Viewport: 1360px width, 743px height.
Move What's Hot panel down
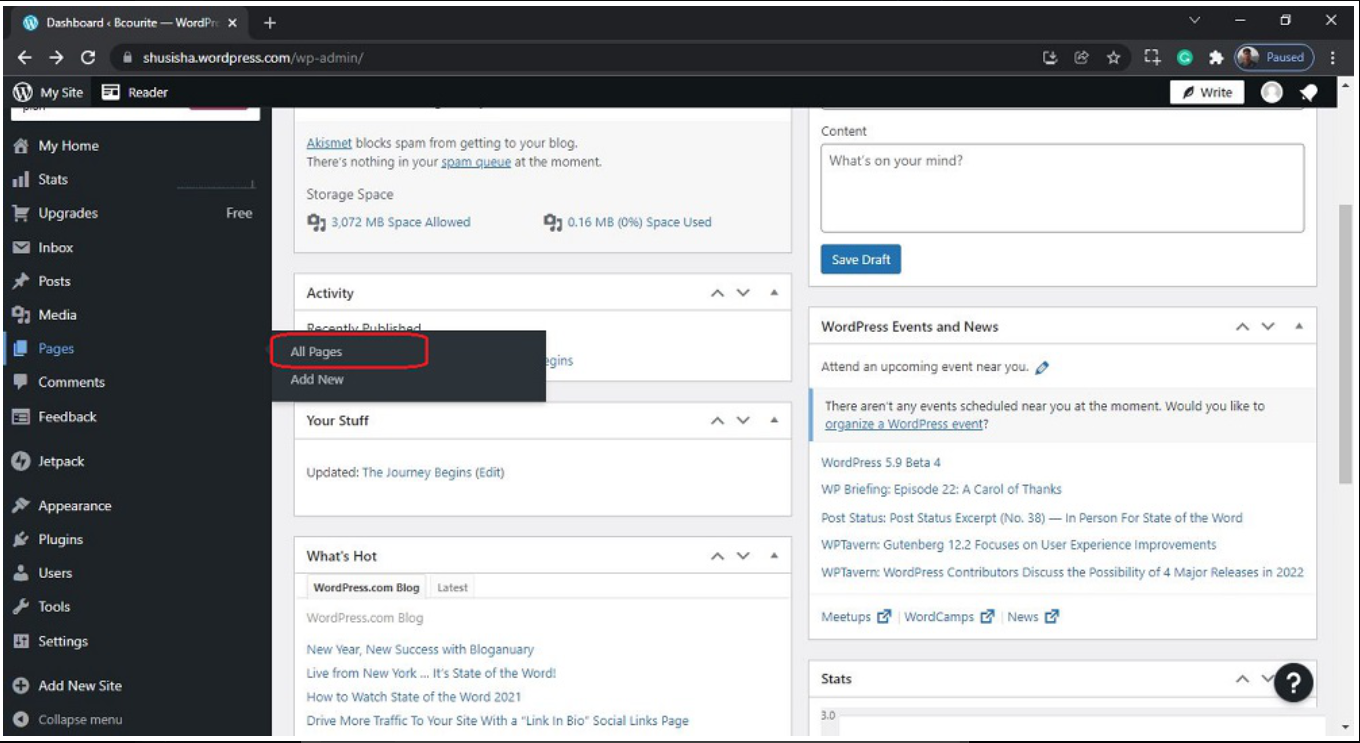pyautogui.click(x=743, y=556)
